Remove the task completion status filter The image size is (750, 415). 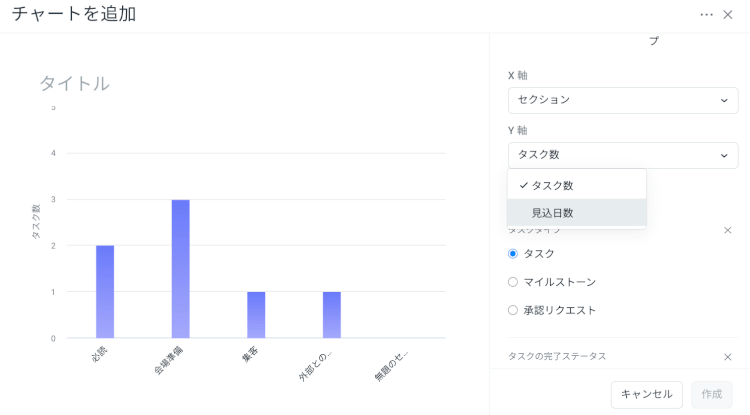click(x=727, y=357)
